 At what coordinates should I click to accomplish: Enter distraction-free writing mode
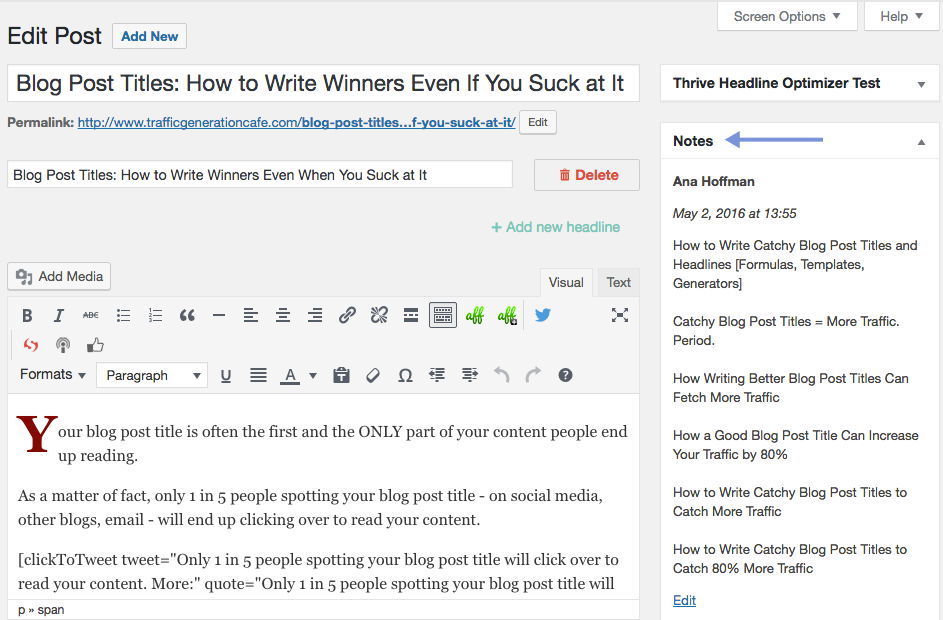620,315
